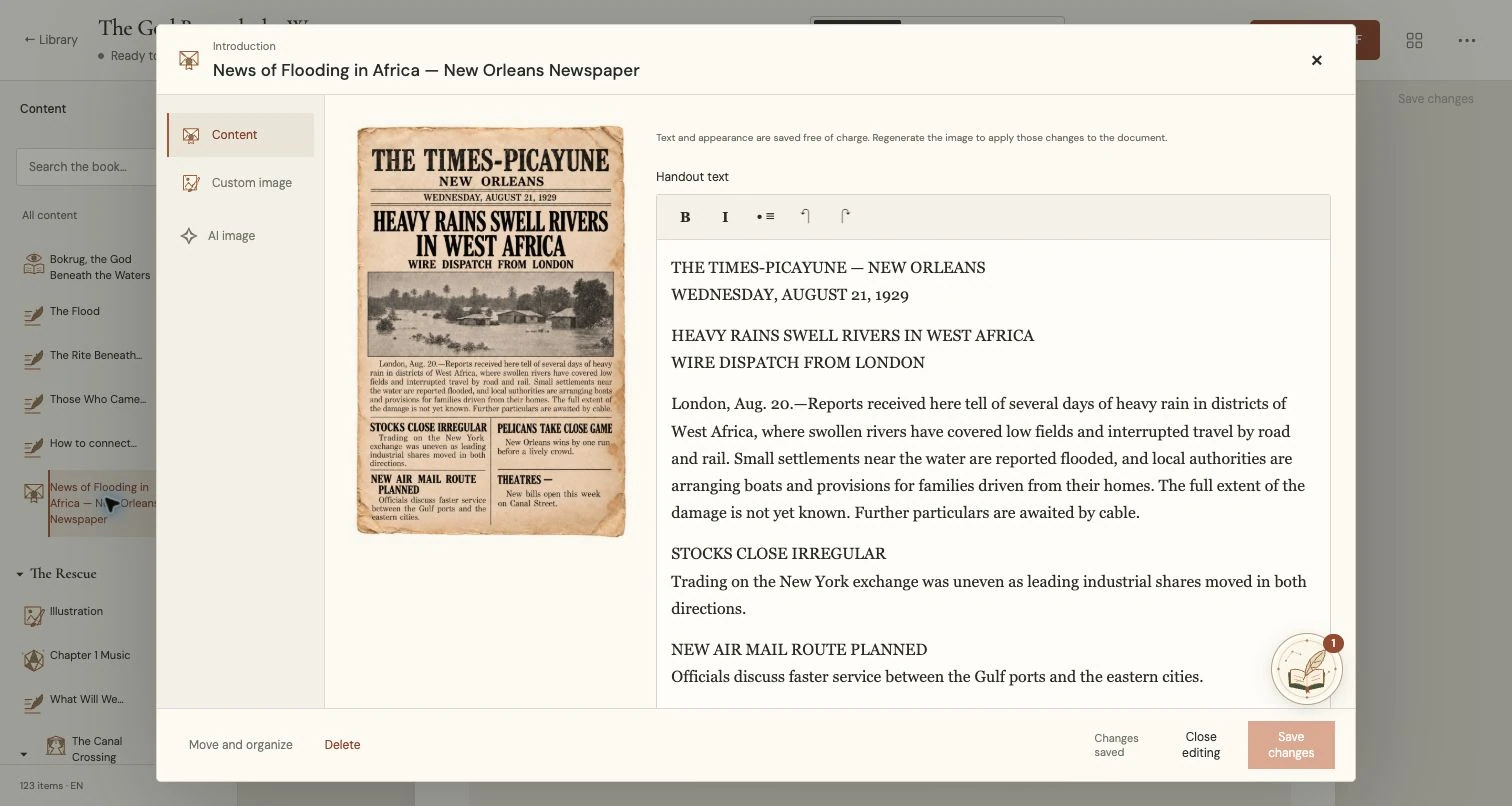This screenshot has width=1512, height=806.
Task: Click the grid view icon in top bar
Action: click(x=1414, y=40)
